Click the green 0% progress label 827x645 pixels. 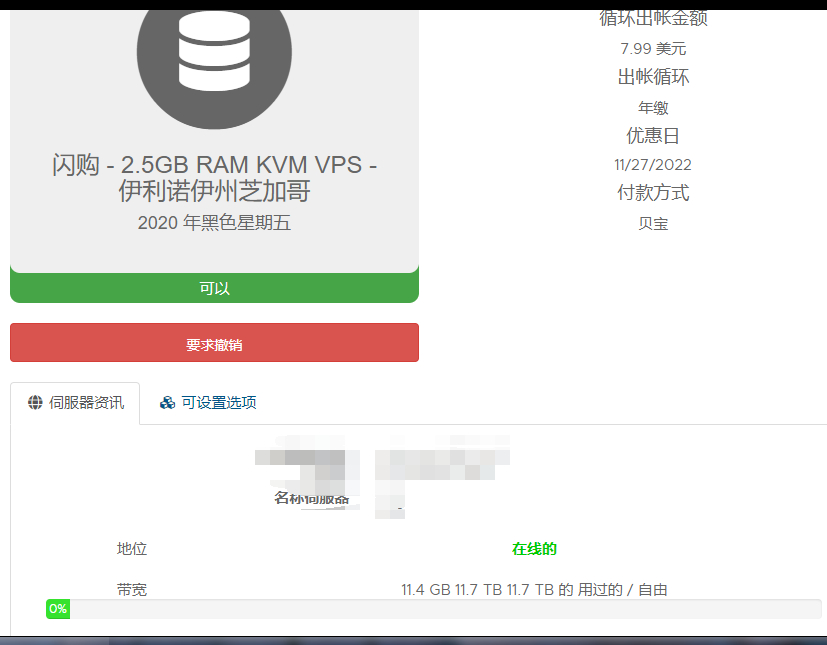58,609
